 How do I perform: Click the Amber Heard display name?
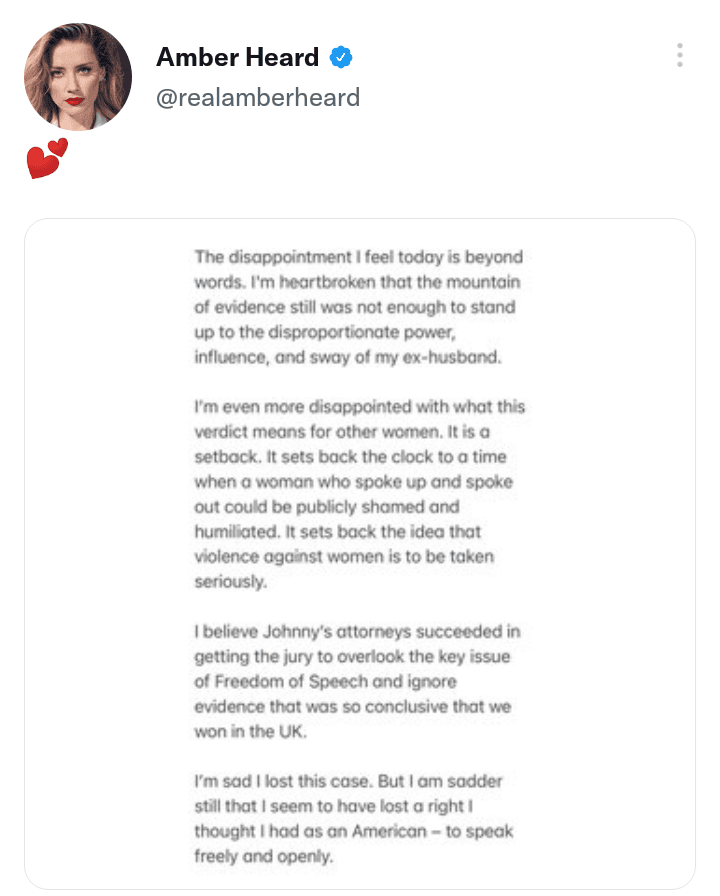[x=237, y=58]
